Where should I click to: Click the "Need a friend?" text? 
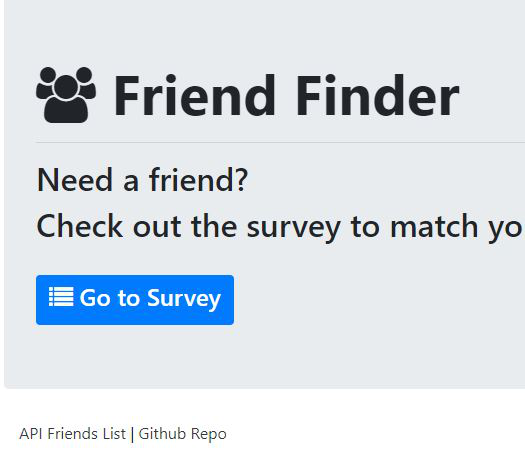point(142,180)
